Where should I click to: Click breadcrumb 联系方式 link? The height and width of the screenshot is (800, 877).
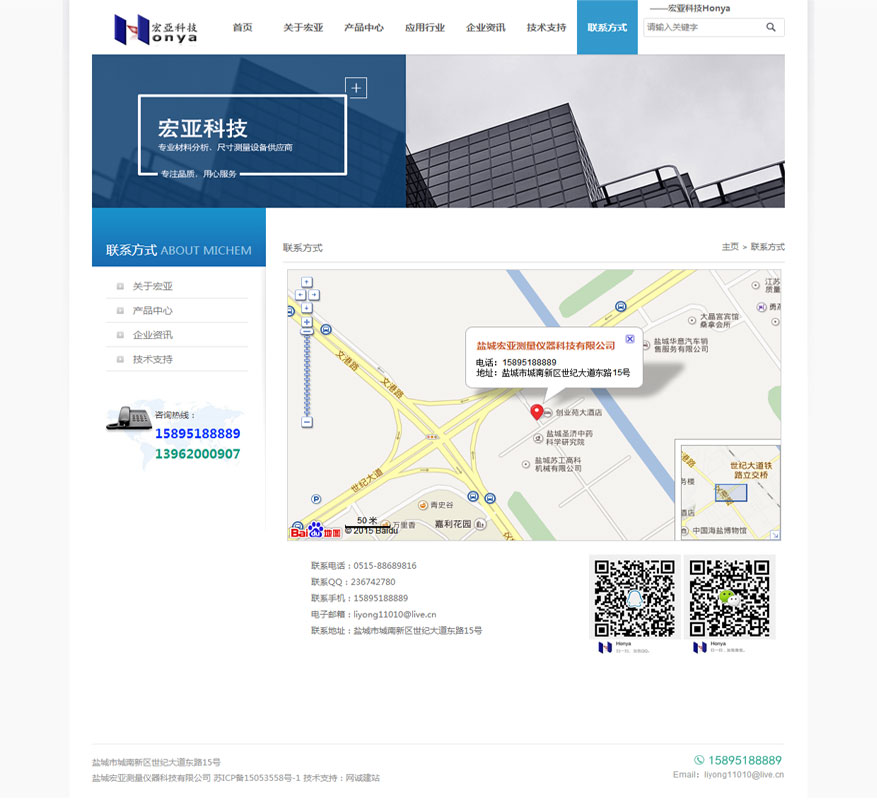point(767,247)
